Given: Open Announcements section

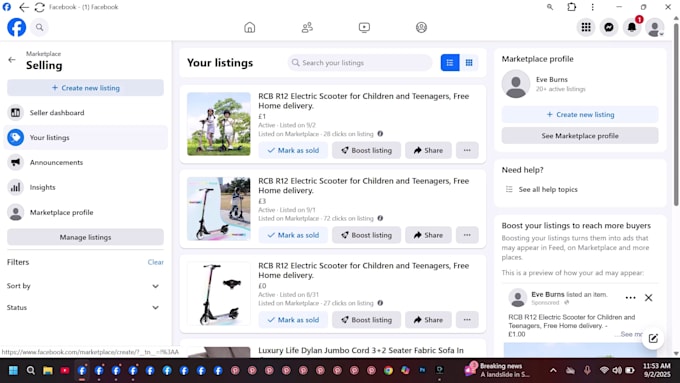Looking at the screenshot, I should pos(85,163).
